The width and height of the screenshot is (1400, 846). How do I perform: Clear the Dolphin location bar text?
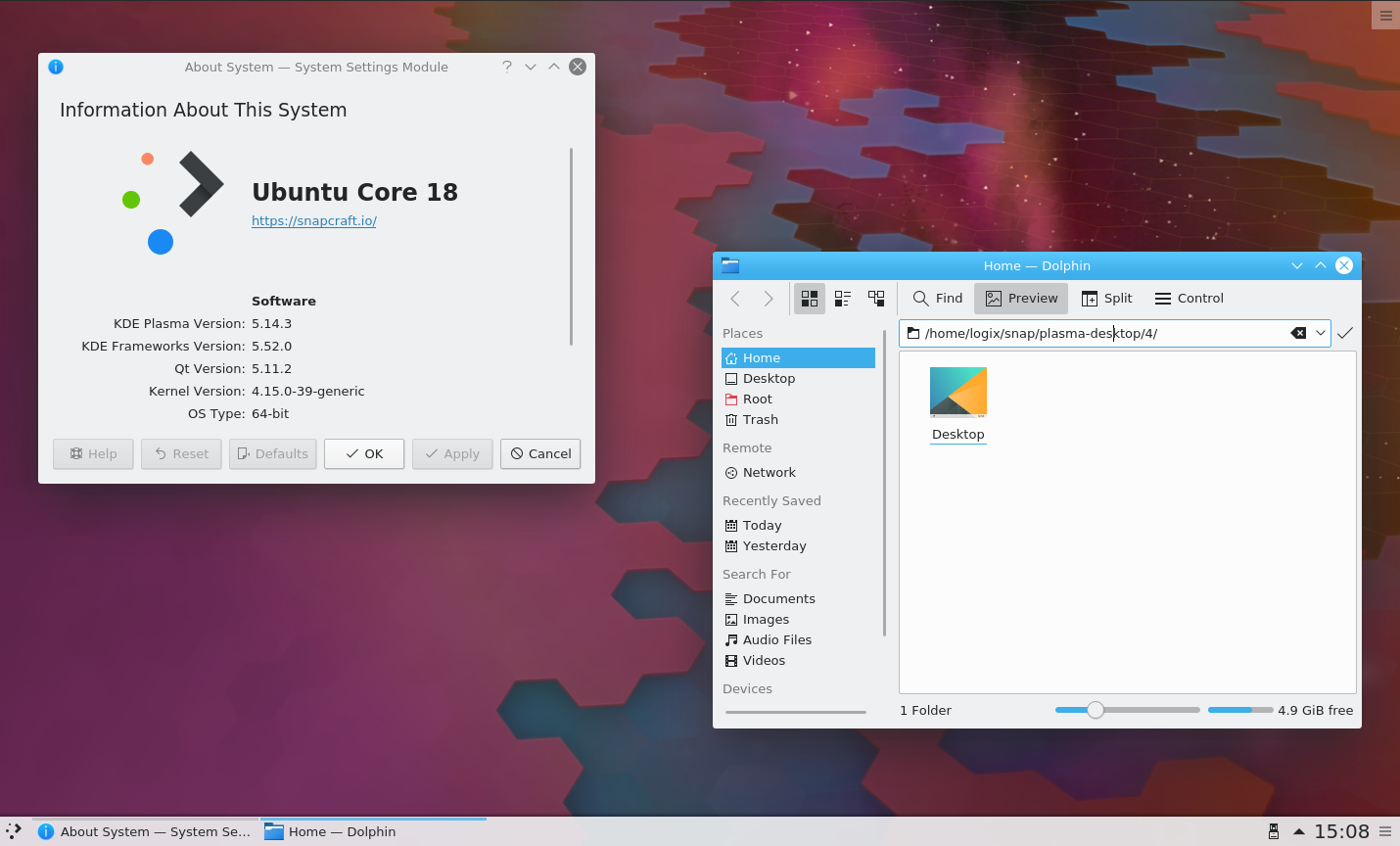(1299, 333)
